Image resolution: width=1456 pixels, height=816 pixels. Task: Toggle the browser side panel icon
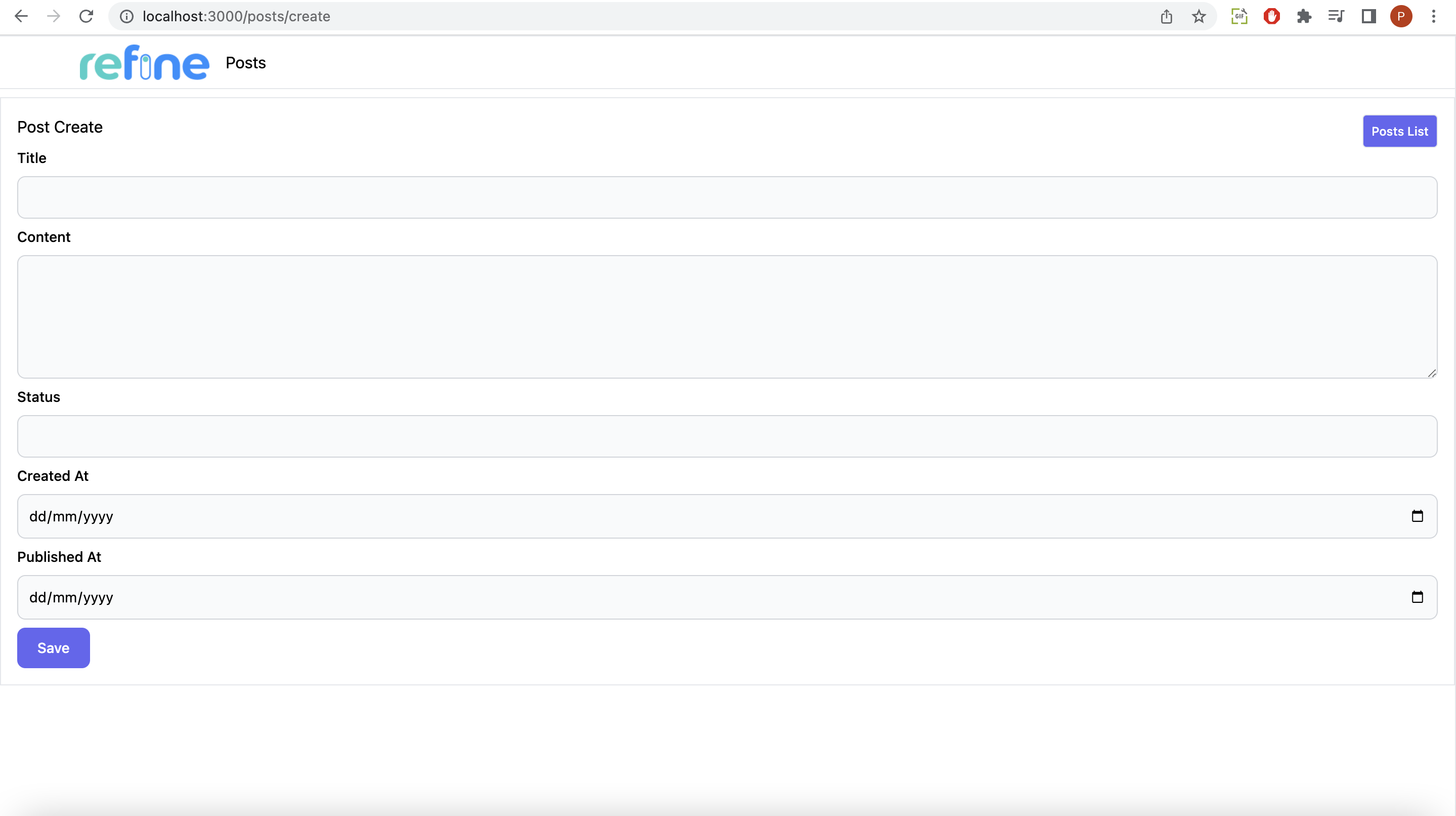1368,16
